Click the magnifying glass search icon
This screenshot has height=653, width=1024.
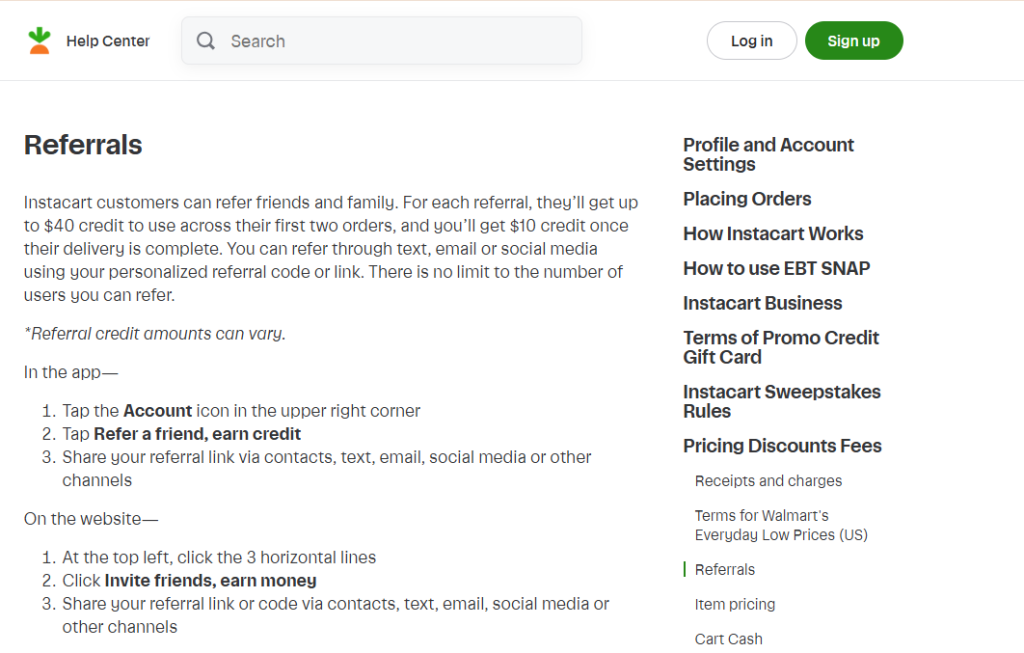[205, 41]
